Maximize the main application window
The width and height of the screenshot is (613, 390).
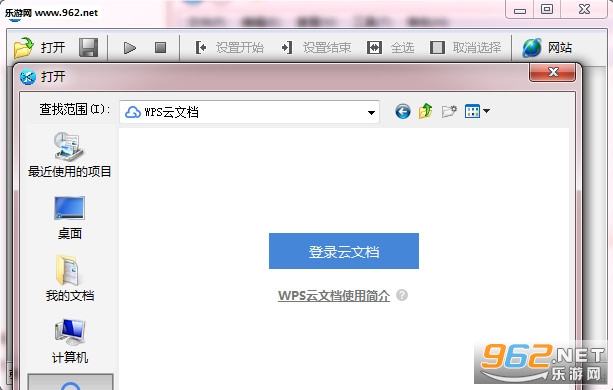coord(547,9)
